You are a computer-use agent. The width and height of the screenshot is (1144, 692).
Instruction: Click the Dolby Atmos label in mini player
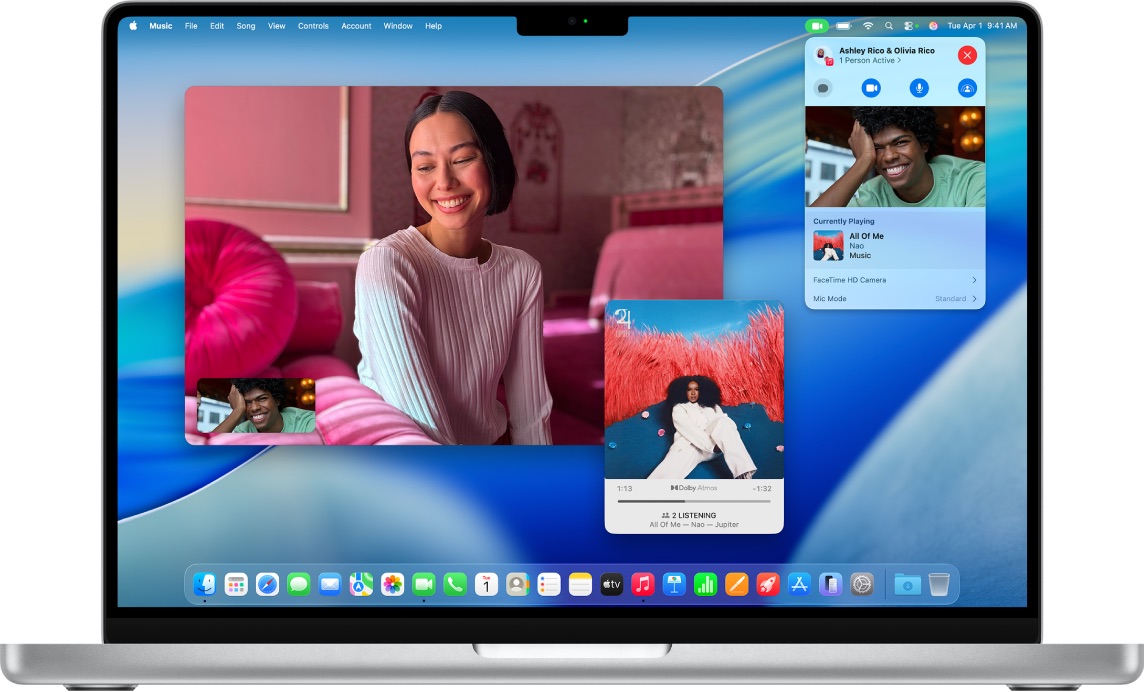tap(694, 488)
